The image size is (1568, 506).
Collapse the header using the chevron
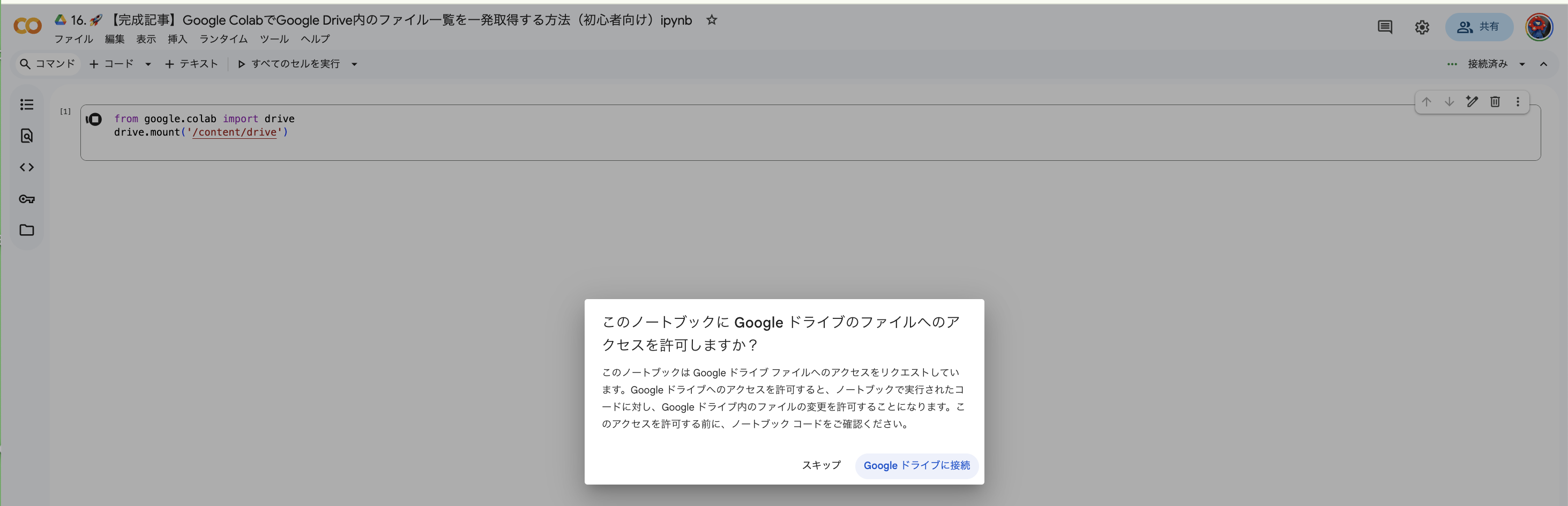click(1545, 63)
